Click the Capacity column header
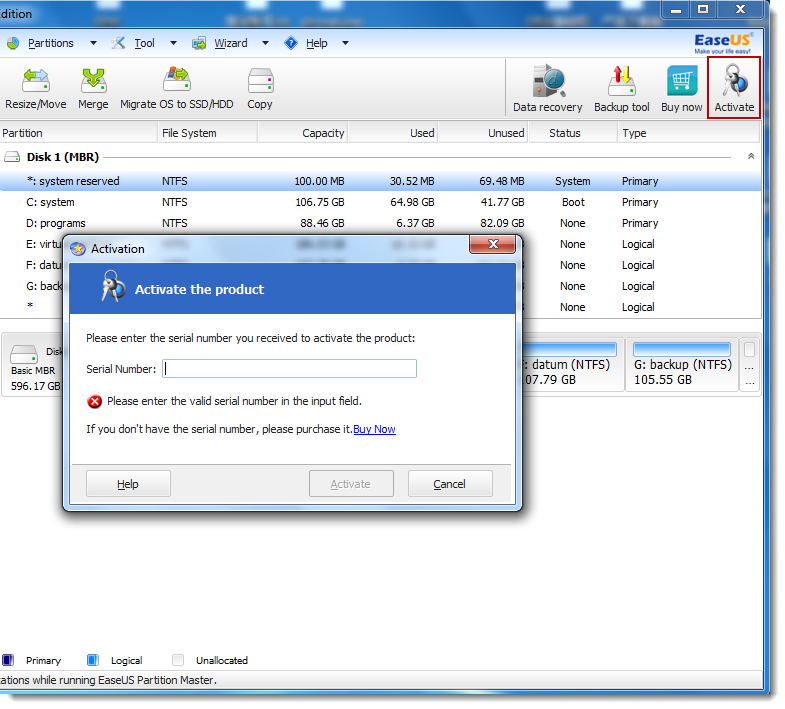Viewport: 785px width, 709px height. click(x=322, y=133)
